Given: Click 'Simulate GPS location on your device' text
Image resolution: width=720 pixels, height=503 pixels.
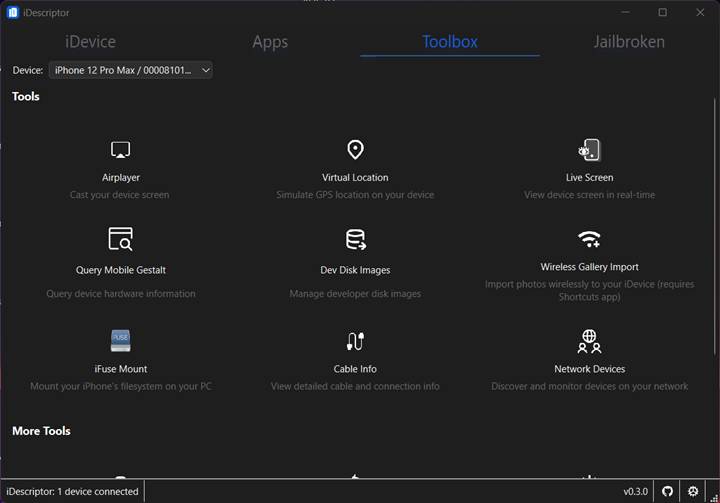Looking at the screenshot, I should point(355,195).
